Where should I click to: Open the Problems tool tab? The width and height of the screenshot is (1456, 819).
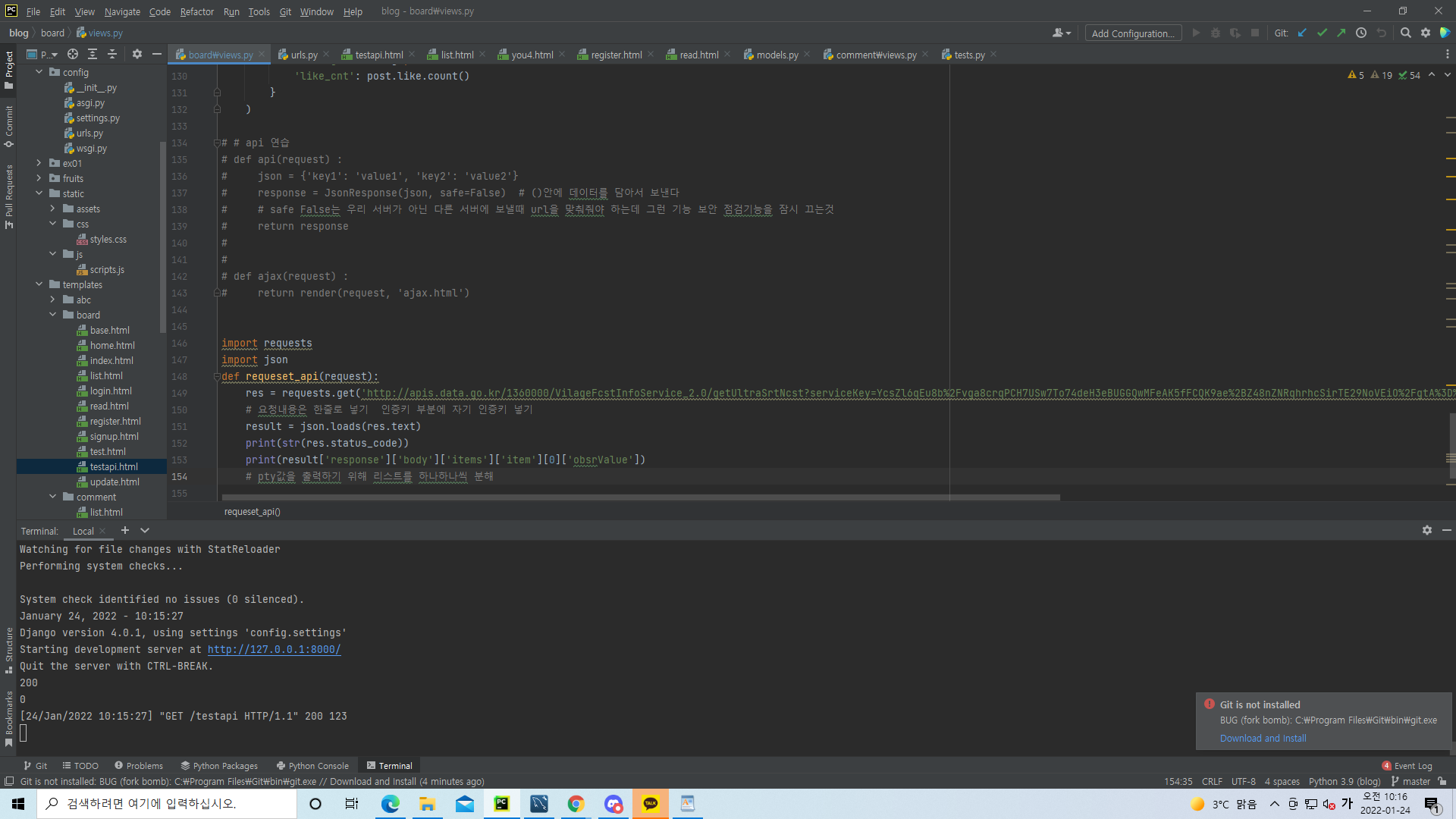coord(139,766)
